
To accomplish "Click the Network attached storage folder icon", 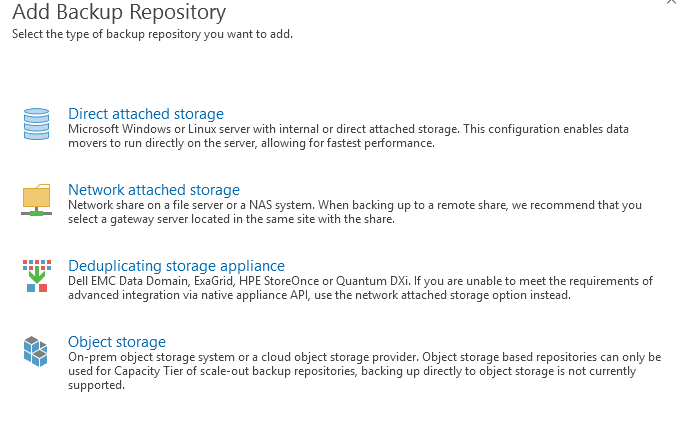I will pyautogui.click(x=36, y=200).
